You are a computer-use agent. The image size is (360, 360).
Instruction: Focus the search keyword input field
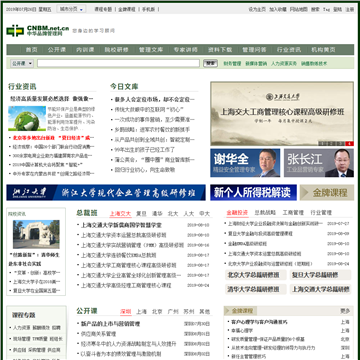click(118, 63)
